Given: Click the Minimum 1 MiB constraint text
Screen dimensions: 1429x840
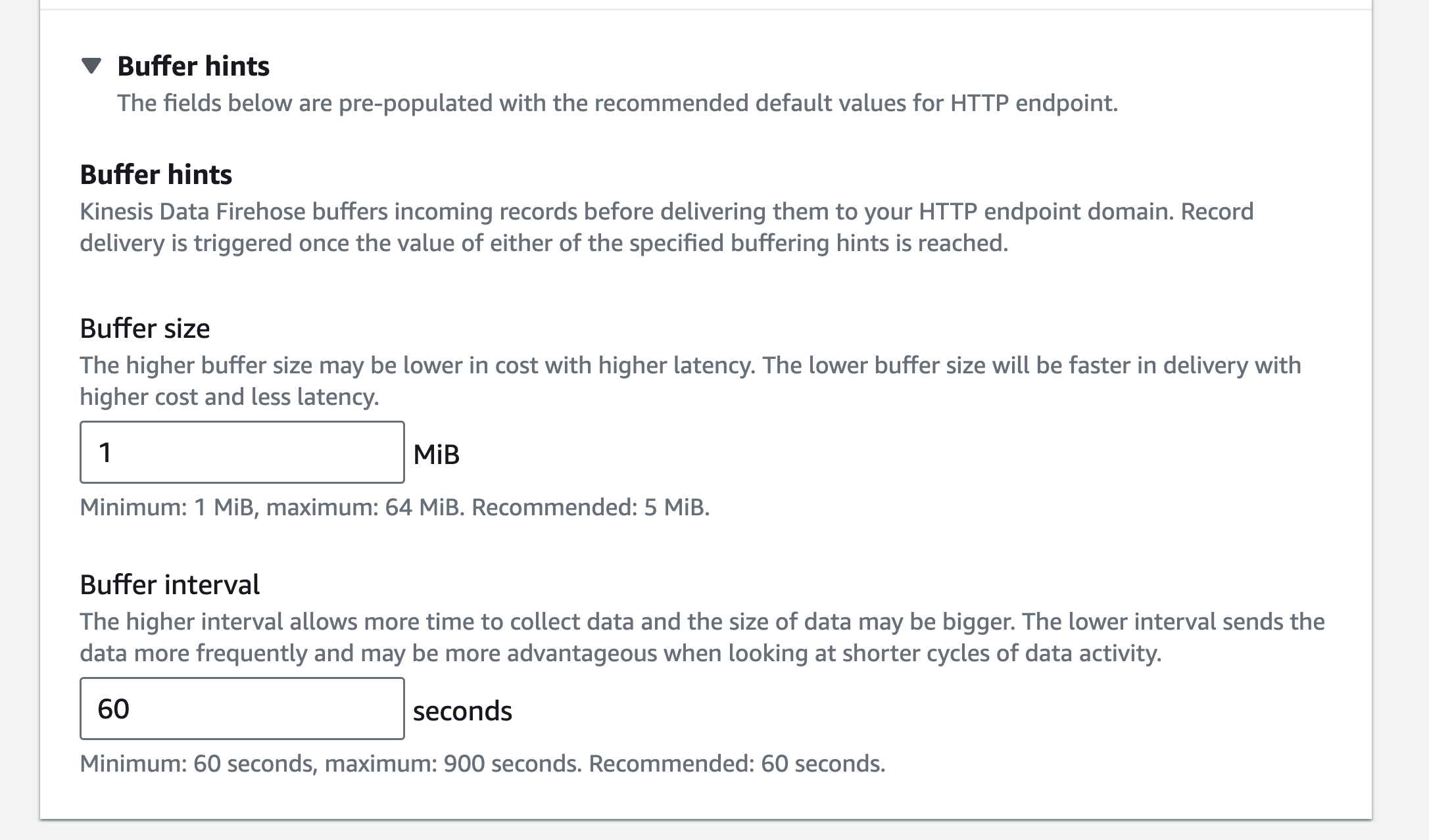Looking at the screenshot, I should coord(167,507).
